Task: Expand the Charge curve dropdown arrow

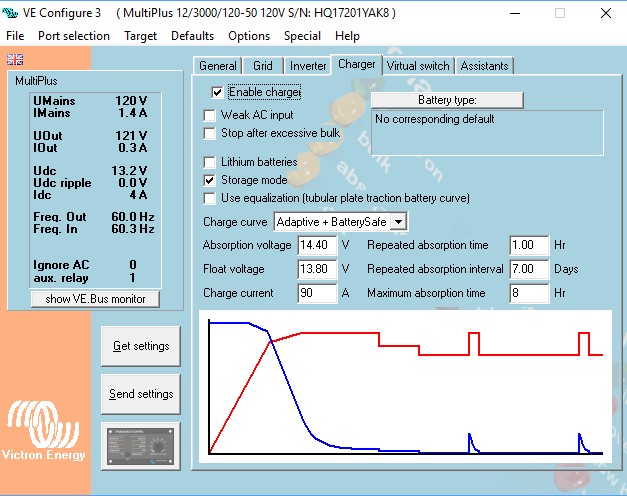Action: (x=399, y=222)
